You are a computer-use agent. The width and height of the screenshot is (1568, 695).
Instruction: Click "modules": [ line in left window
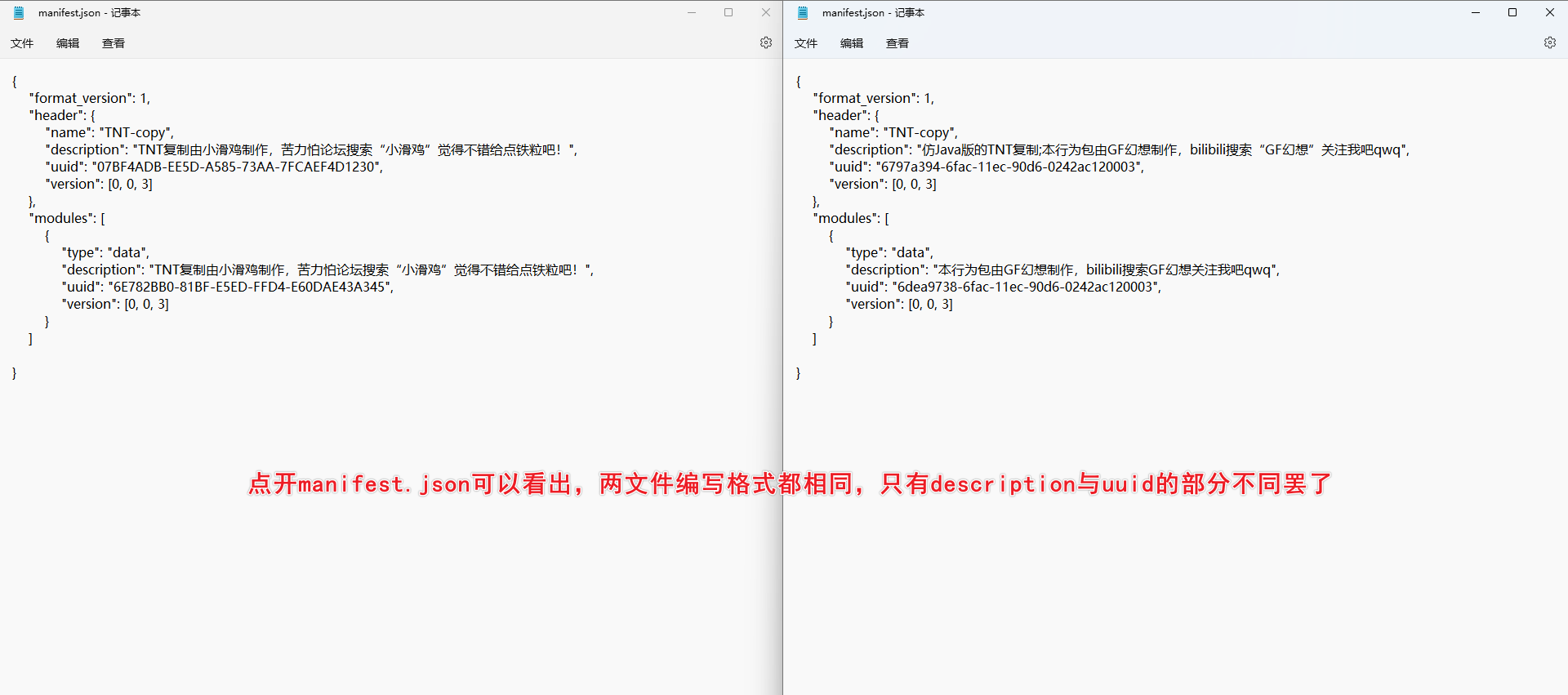click(x=67, y=218)
